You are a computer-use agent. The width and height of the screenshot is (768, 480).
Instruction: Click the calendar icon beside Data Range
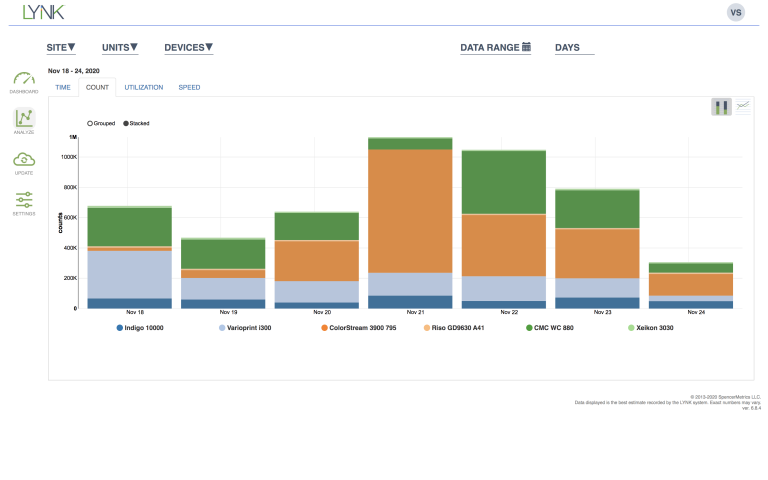(x=527, y=47)
